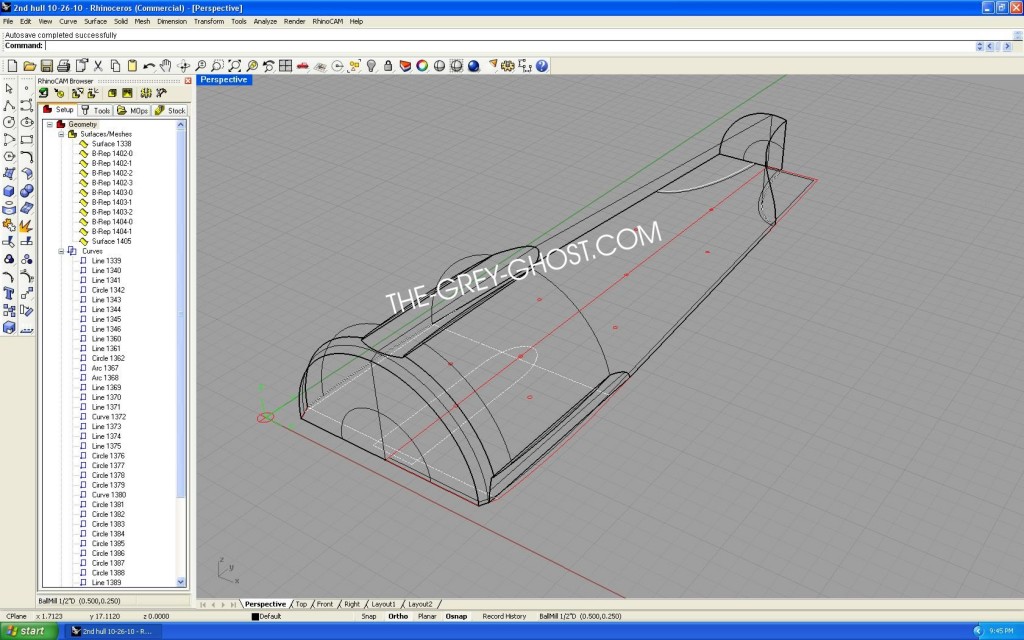Switch to the Stock tab

(x=170, y=110)
